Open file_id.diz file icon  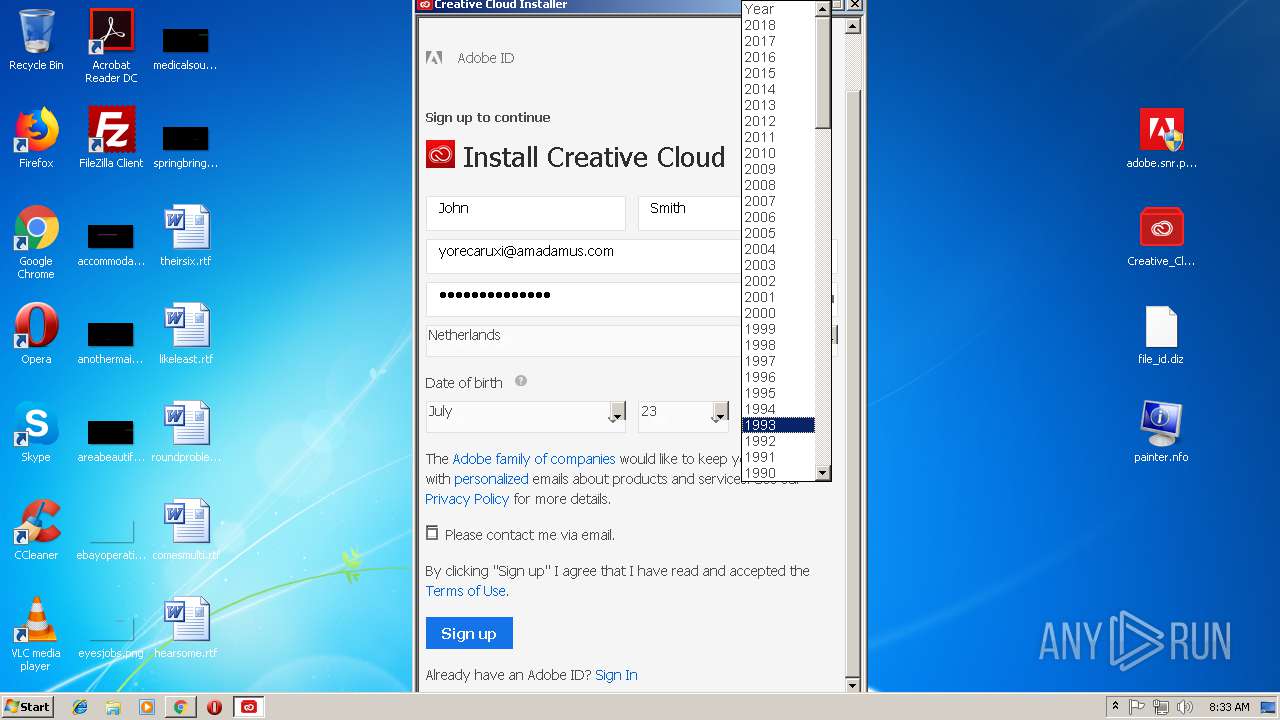(x=1161, y=334)
